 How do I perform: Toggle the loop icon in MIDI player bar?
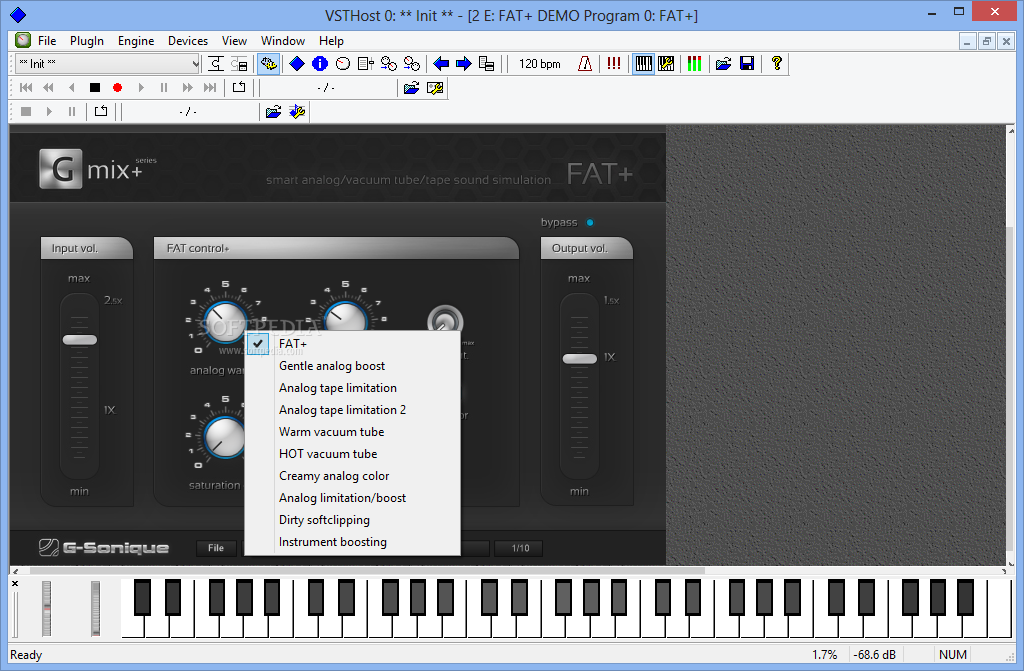pyautogui.click(x=239, y=88)
